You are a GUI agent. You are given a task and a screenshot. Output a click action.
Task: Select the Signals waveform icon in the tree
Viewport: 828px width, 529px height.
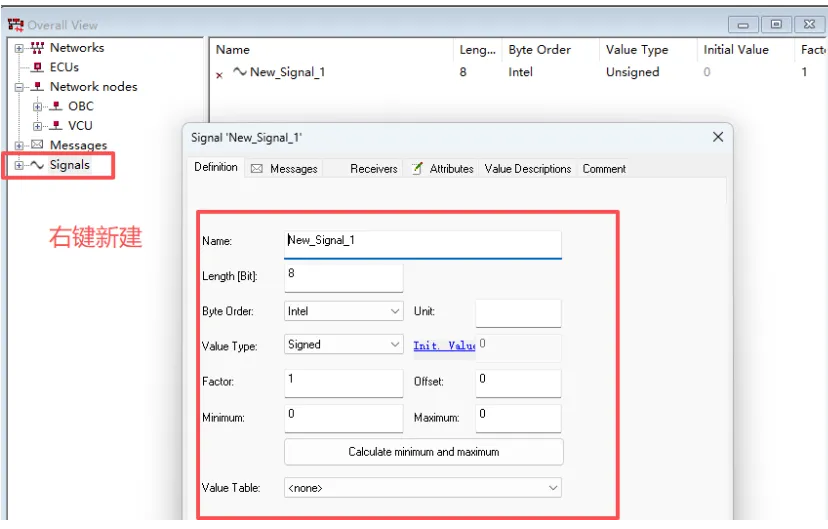(37, 165)
